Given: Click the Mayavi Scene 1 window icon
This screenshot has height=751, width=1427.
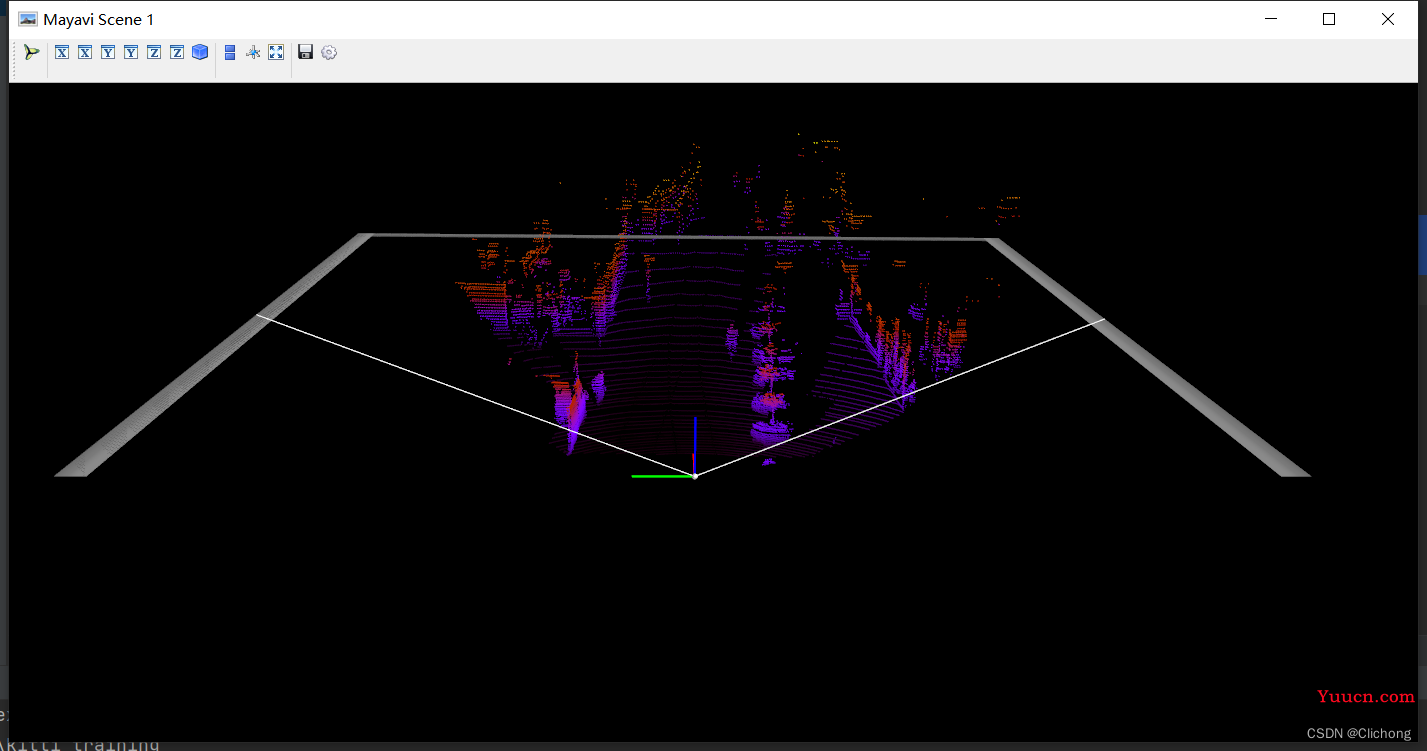Looking at the screenshot, I should pyautogui.click(x=28, y=19).
